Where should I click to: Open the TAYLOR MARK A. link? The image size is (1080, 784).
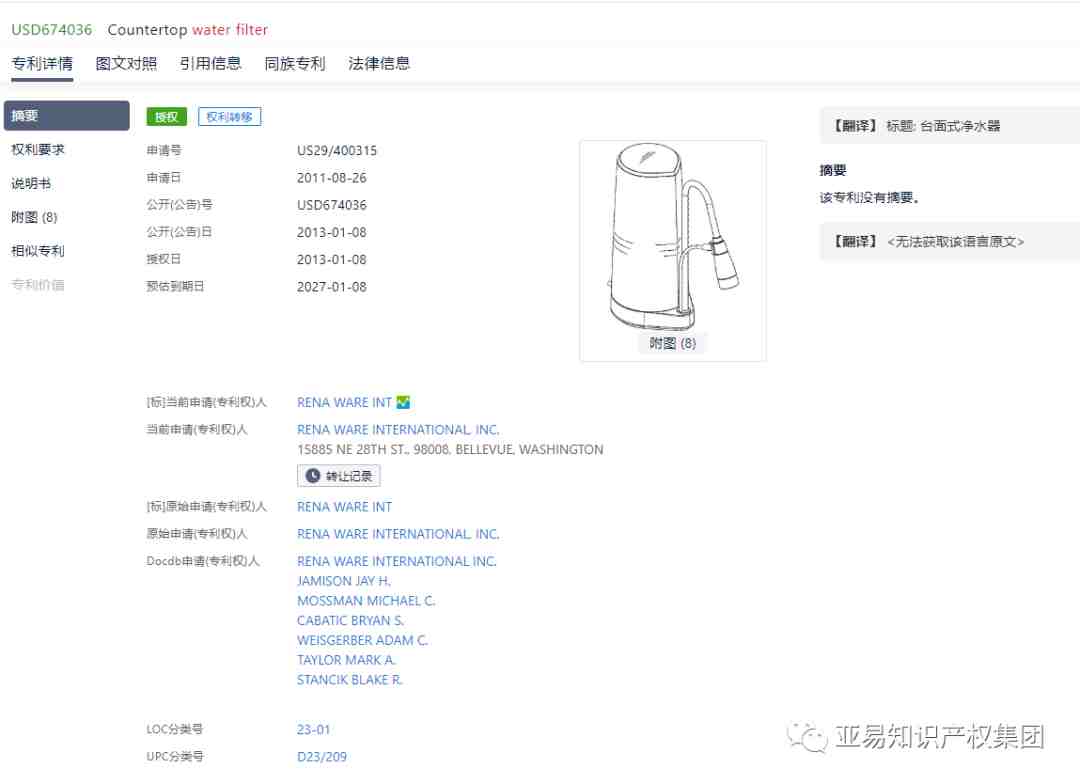(346, 660)
